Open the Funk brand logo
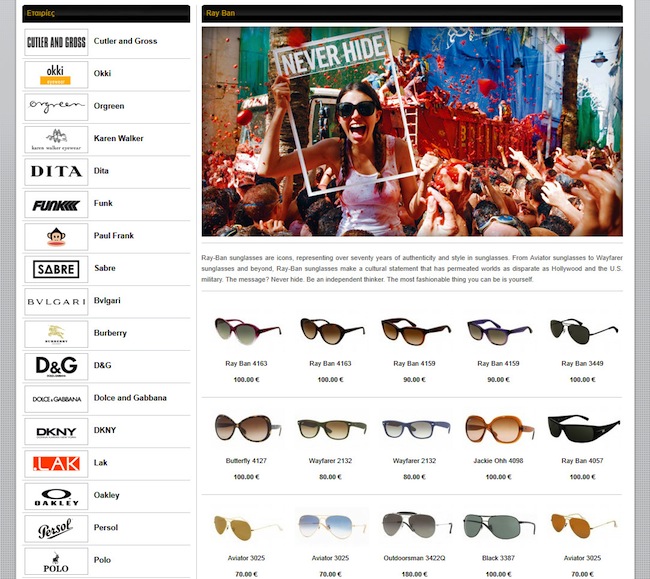This screenshot has height=579, width=650. pyautogui.click(x=56, y=204)
